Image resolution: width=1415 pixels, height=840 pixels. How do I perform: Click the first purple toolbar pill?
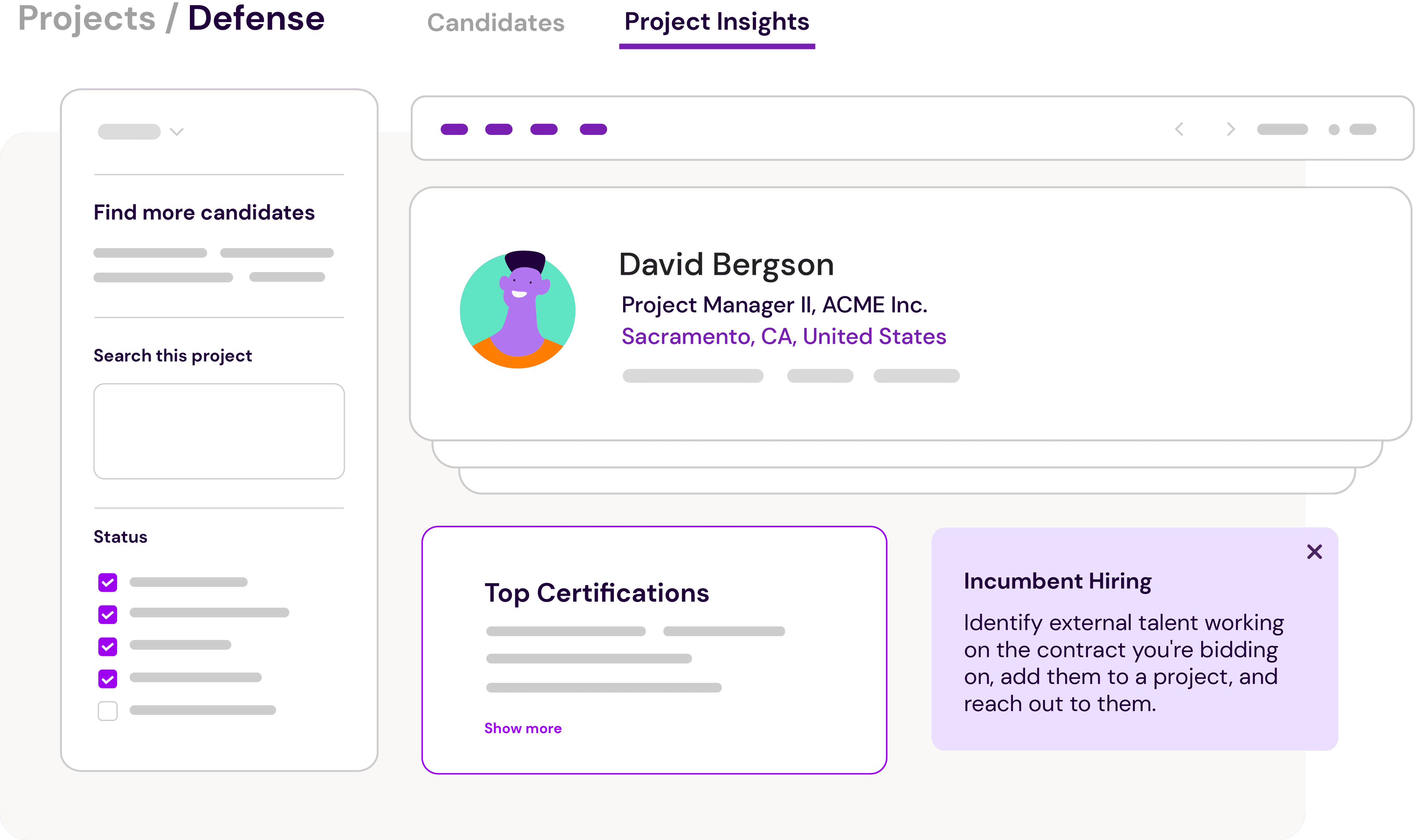click(x=454, y=130)
